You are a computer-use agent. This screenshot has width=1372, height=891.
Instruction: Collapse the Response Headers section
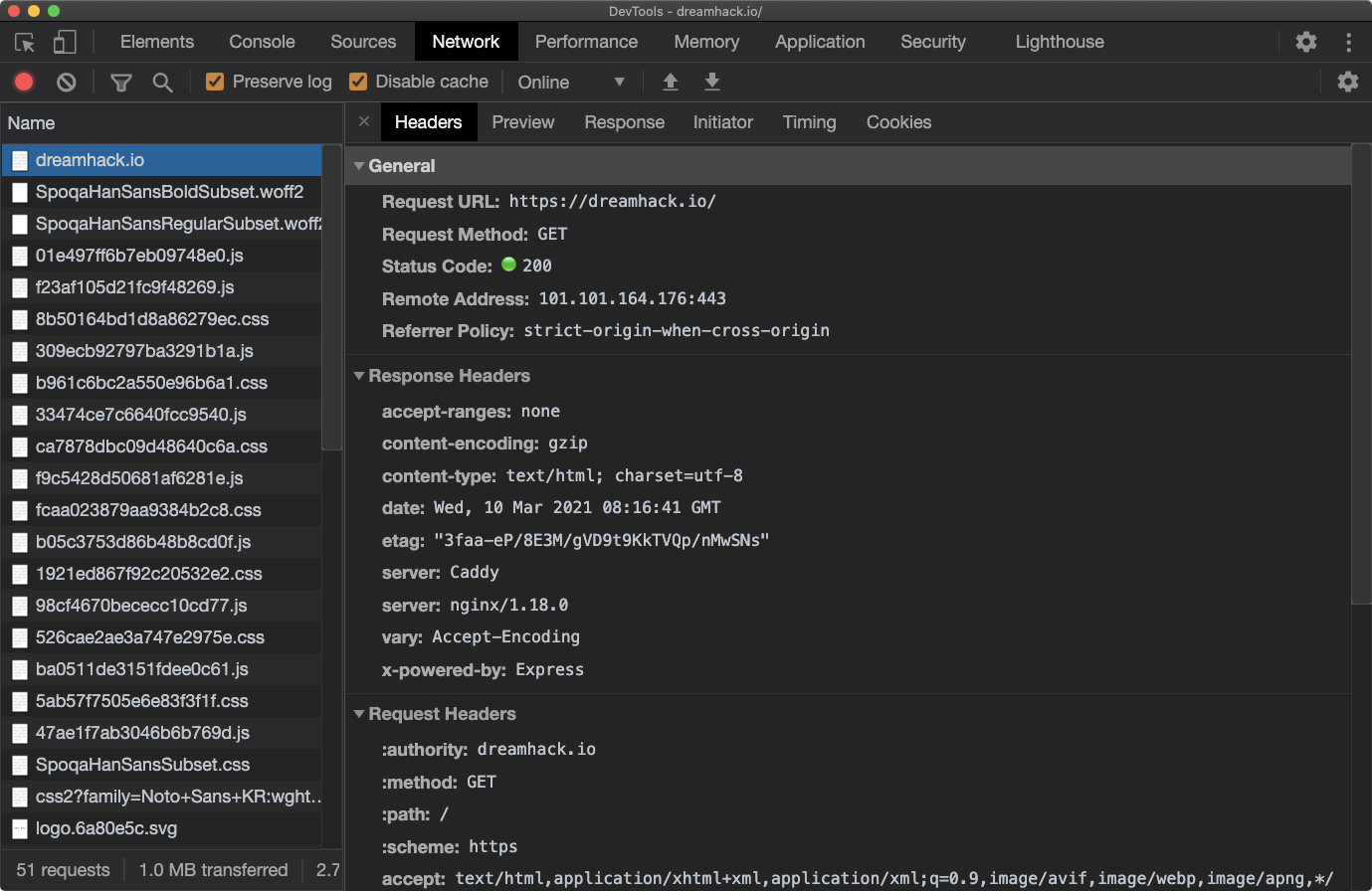(x=359, y=376)
